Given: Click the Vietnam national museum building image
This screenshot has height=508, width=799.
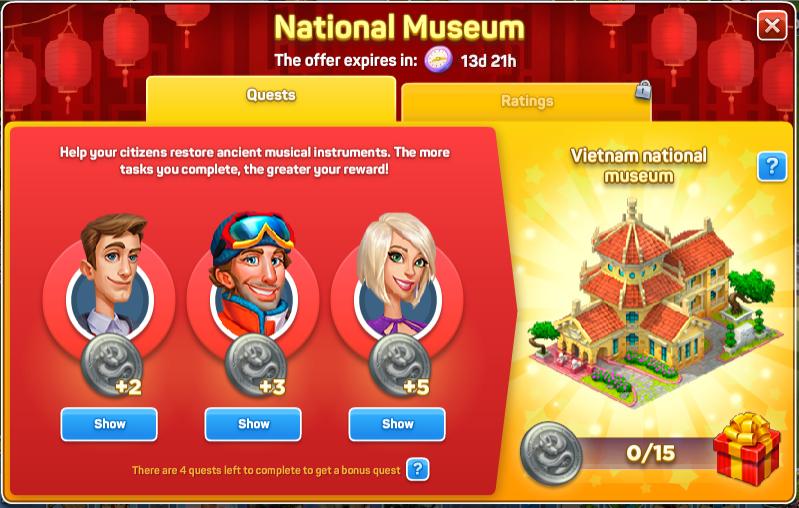Looking at the screenshot, I should (655, 301).
